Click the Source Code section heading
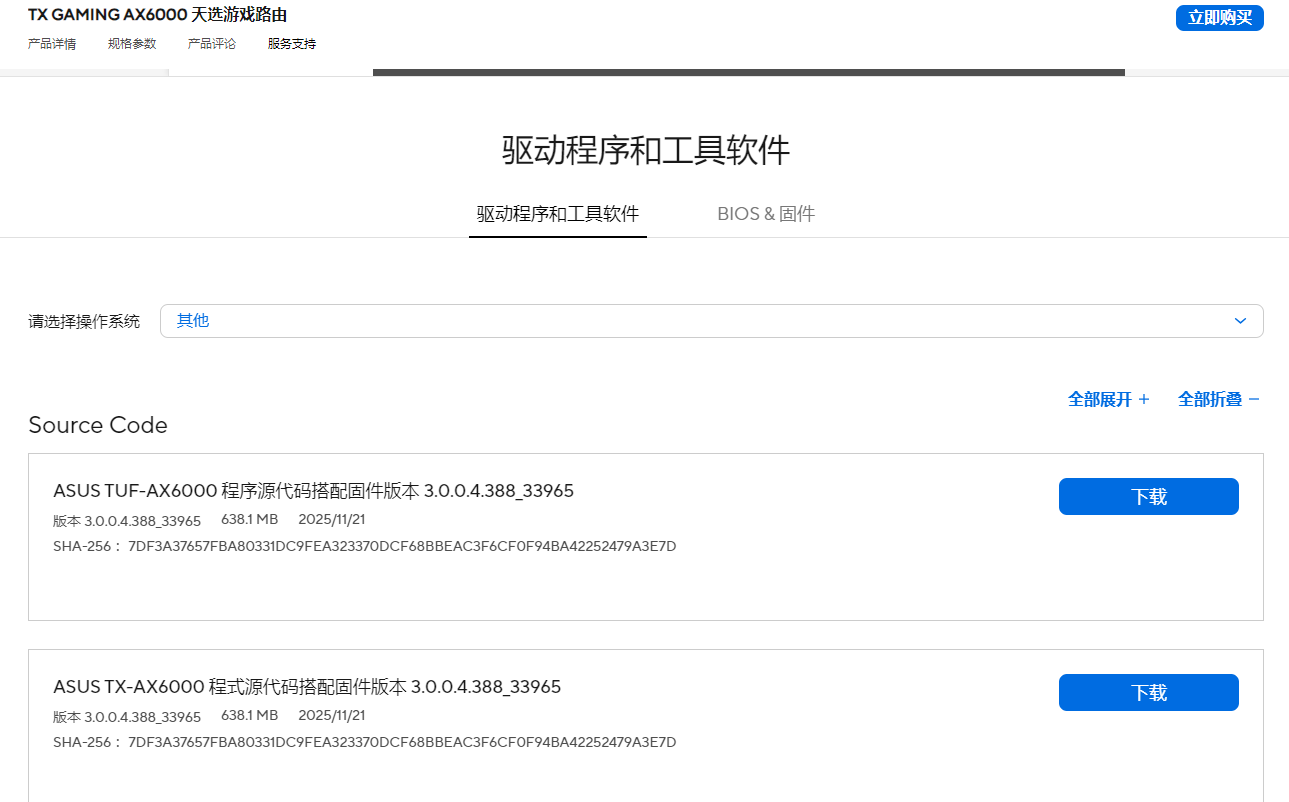Image resolution: width=1289 pixels, height=802 pixels. (x=97, y=425)
